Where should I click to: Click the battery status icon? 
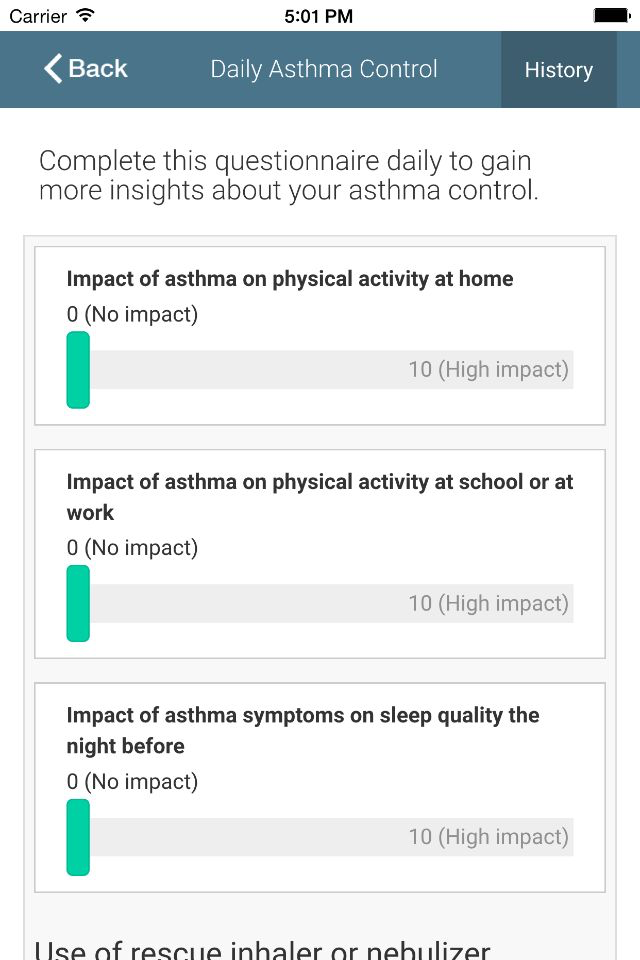point(612,15)
